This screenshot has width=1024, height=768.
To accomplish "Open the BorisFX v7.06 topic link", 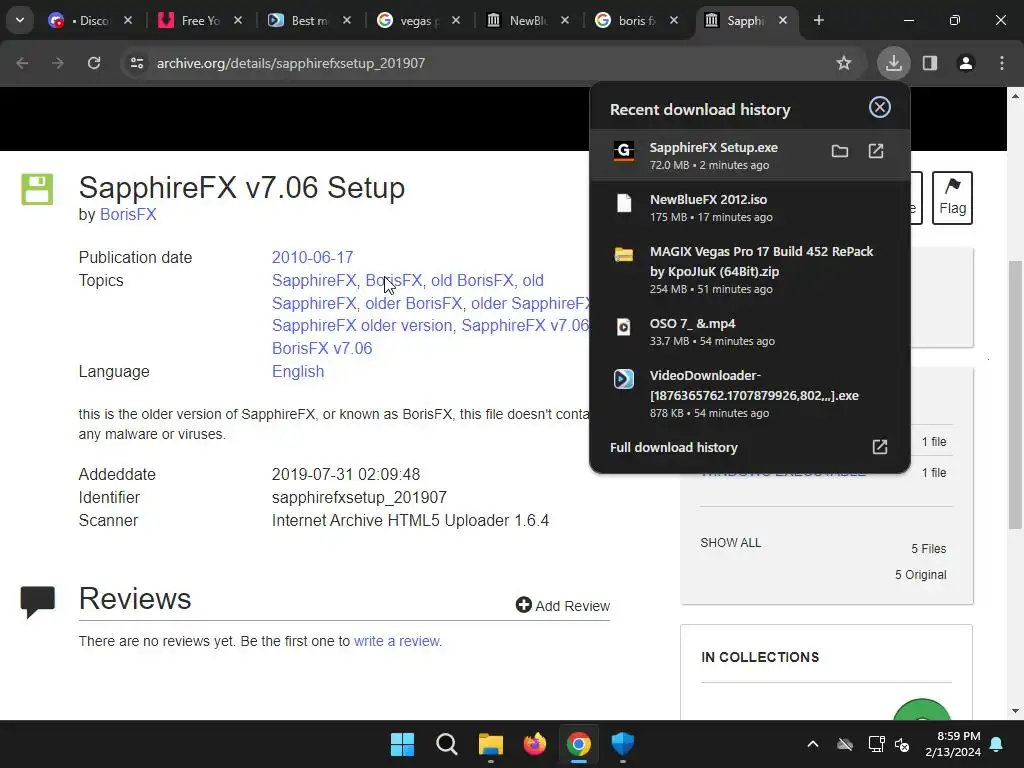I will tap(322, 348).
